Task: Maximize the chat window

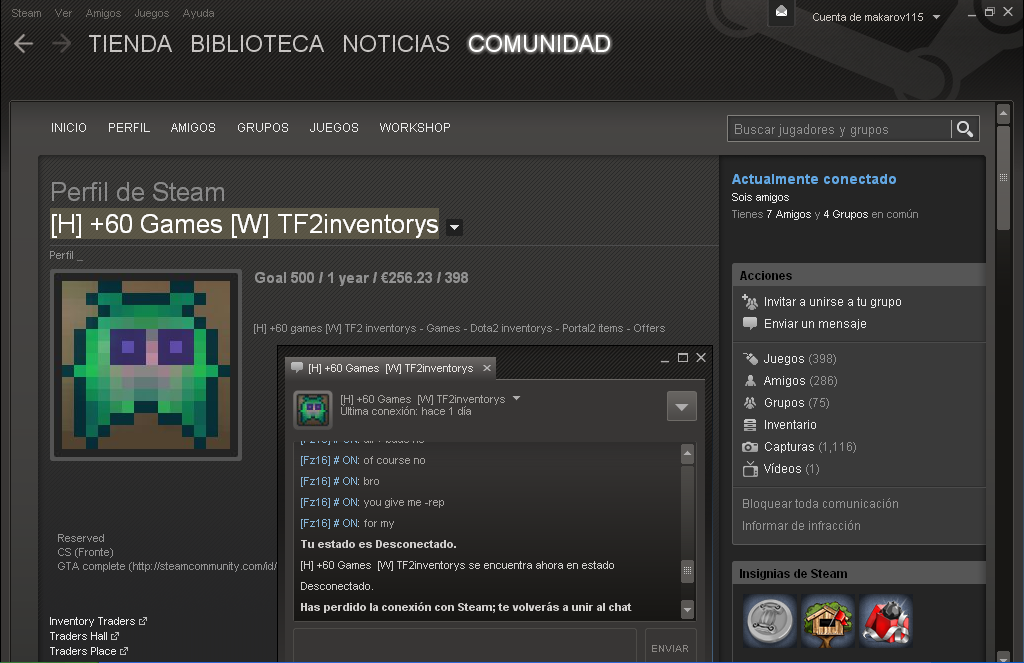Action: click(x=683, y=357)
